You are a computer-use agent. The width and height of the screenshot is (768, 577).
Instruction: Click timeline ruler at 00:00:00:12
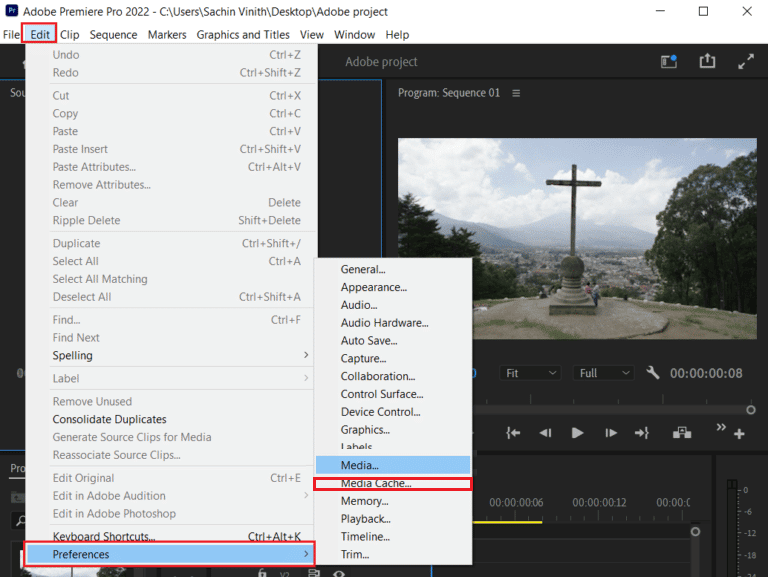point(599,503)
